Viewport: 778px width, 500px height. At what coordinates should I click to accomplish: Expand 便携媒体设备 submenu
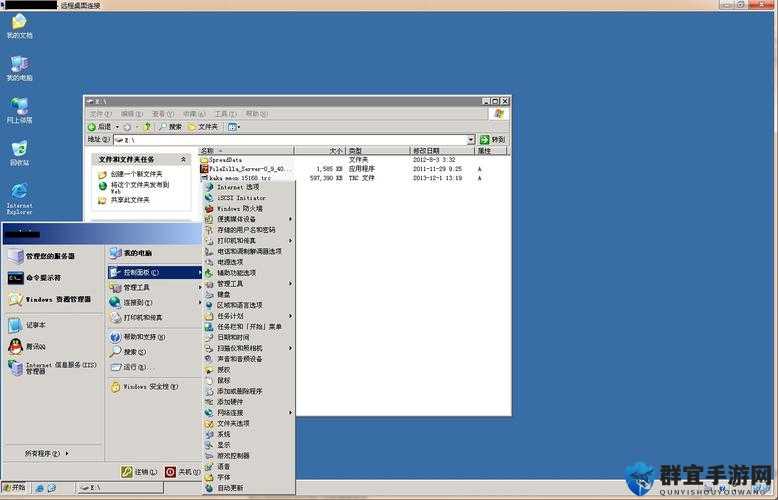(x=249, y=219)
